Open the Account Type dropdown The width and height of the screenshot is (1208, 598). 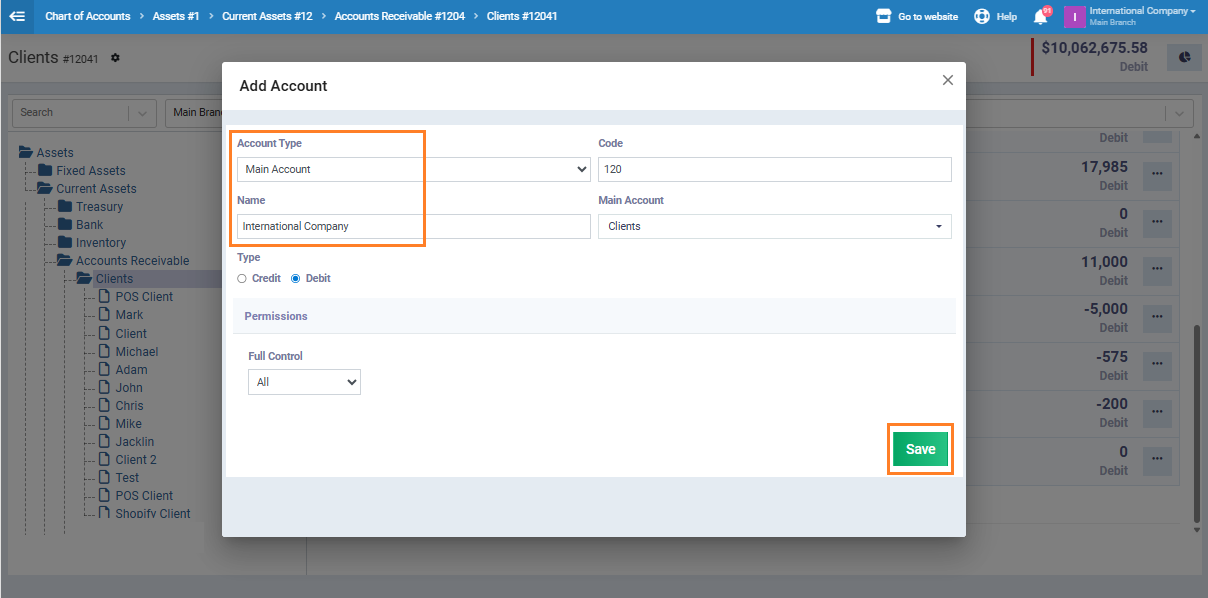[x=413, y=170]
